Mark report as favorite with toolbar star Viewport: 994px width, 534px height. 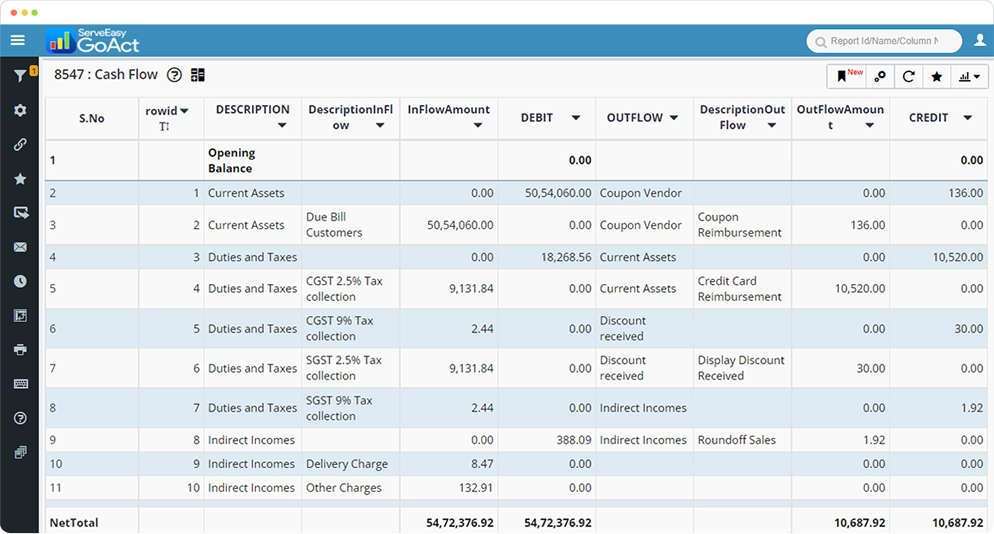coord(937,77)
